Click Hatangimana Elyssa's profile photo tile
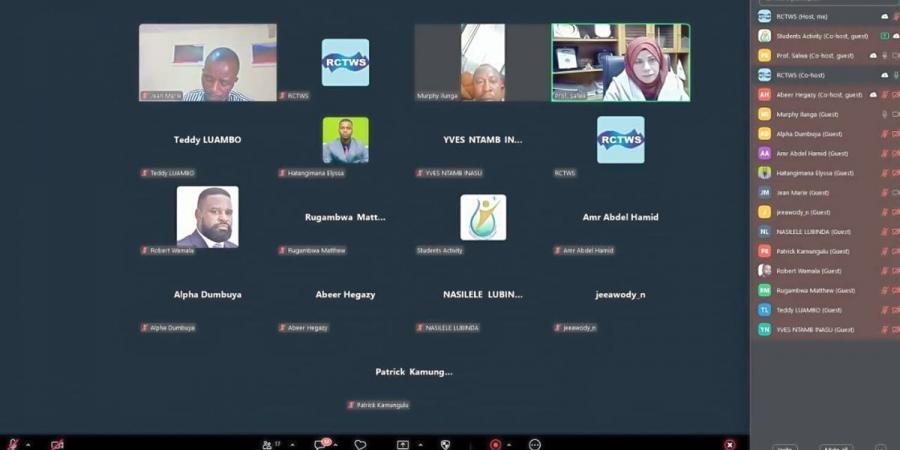Screen dimensions: 900x450 coord(346,140)
